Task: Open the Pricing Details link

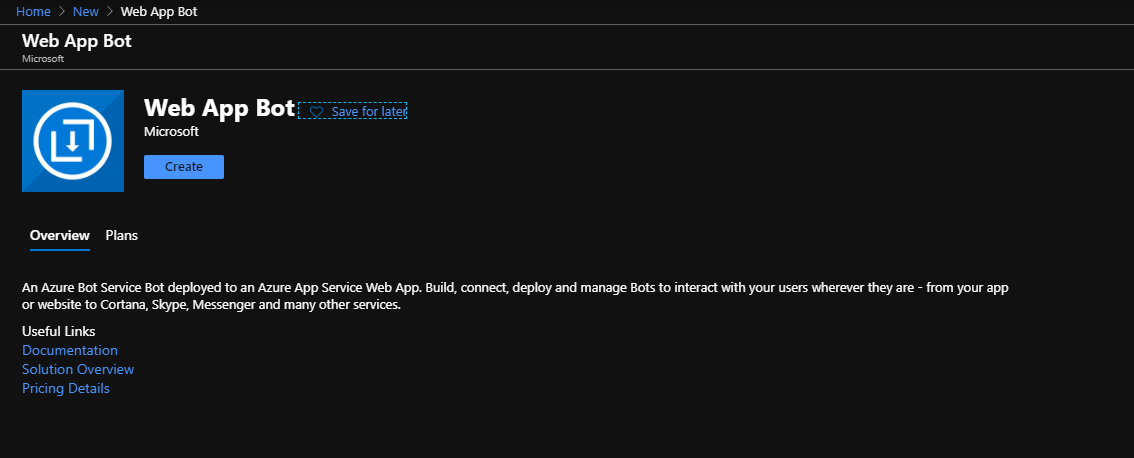Action: 66,389
